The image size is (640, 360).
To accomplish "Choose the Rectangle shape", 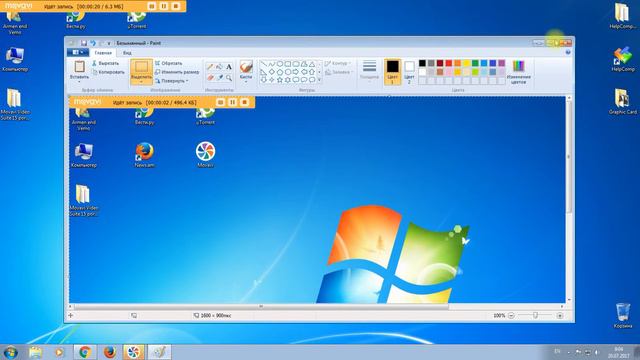I will [x=288, y=64].
